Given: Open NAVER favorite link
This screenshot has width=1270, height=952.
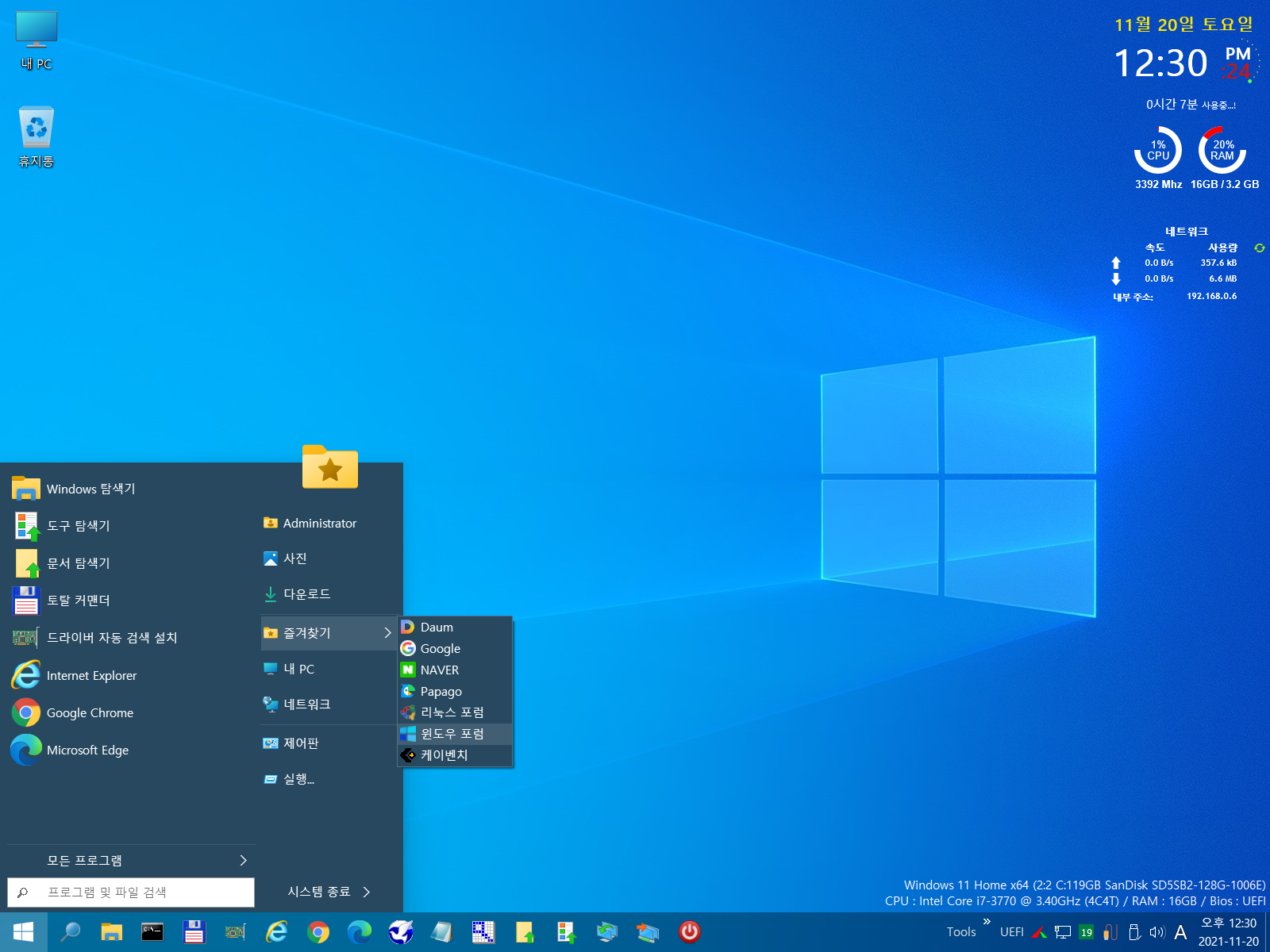Looking at the screenshot, I should (455, 670).
